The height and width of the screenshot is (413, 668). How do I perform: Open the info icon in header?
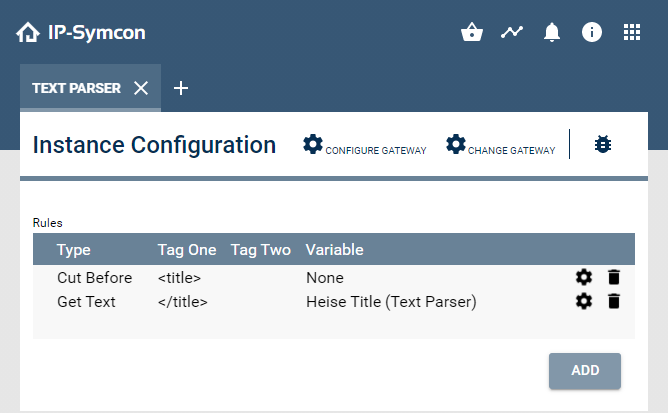click(x=592, y=32)
